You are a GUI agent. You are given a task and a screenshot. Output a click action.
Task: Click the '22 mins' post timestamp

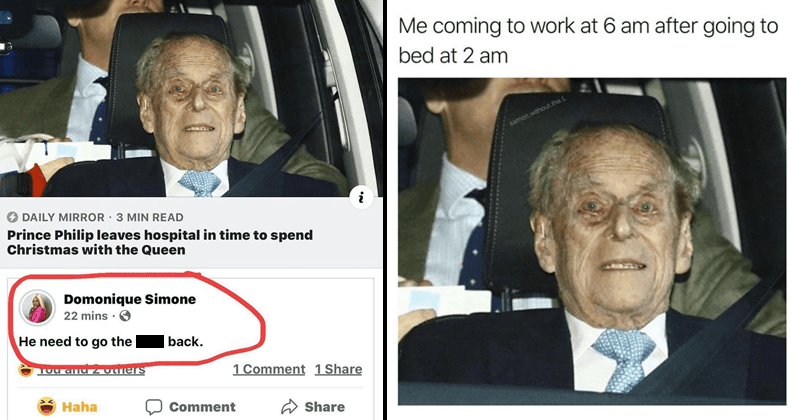coord(86,316)
